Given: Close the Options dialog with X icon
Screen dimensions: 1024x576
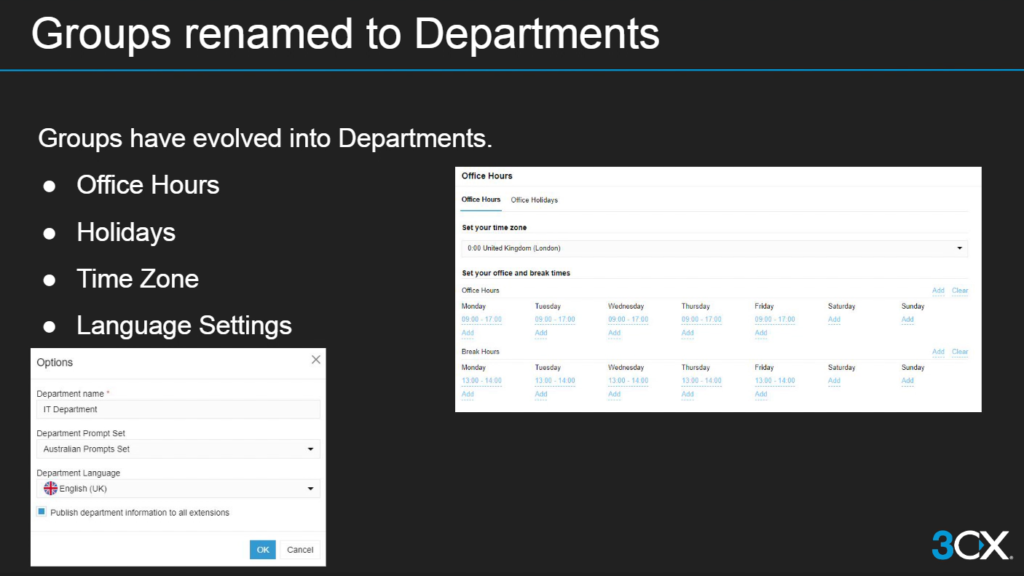Looking at the screenshot, I should (x=316, y=360).
